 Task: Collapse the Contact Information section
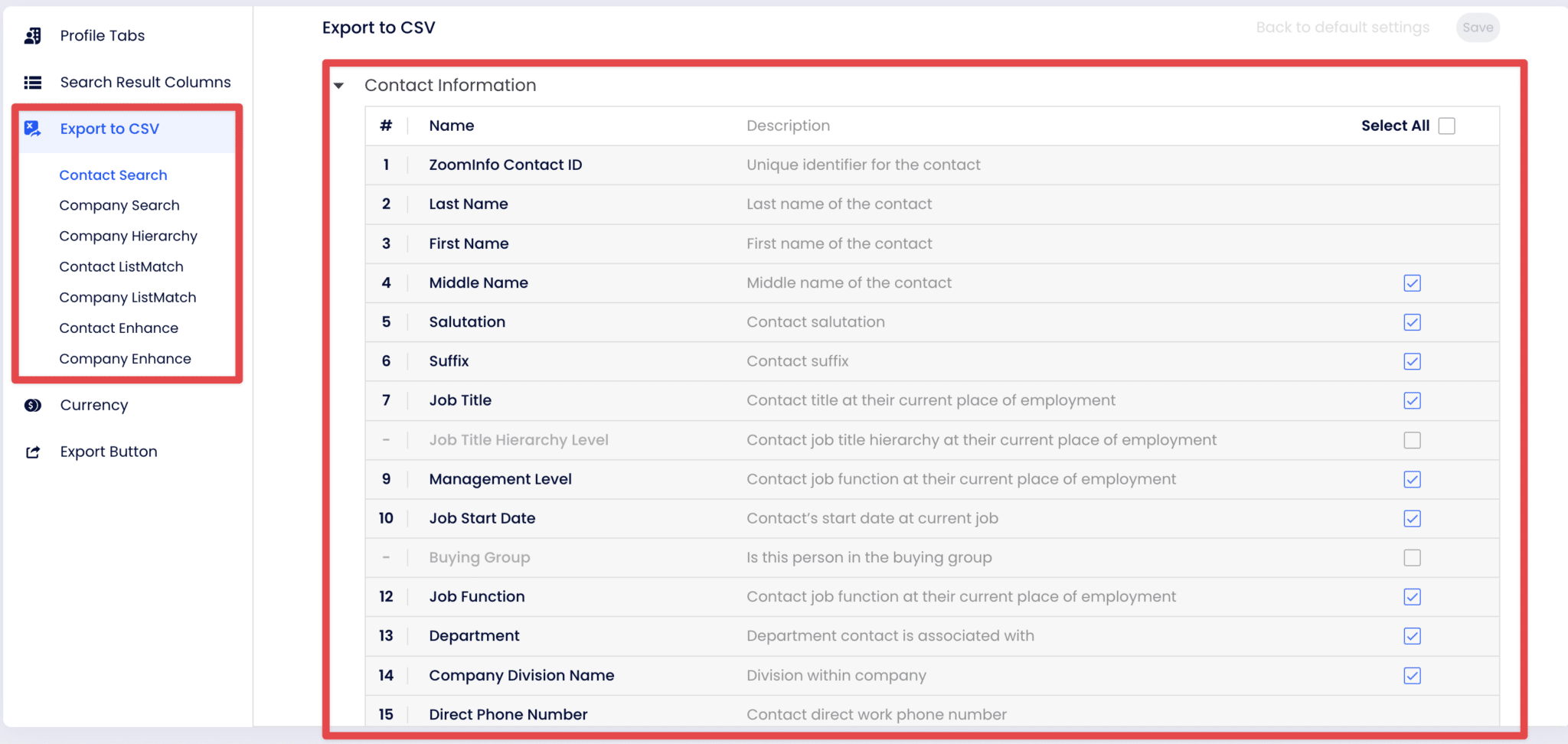[338, 86]
